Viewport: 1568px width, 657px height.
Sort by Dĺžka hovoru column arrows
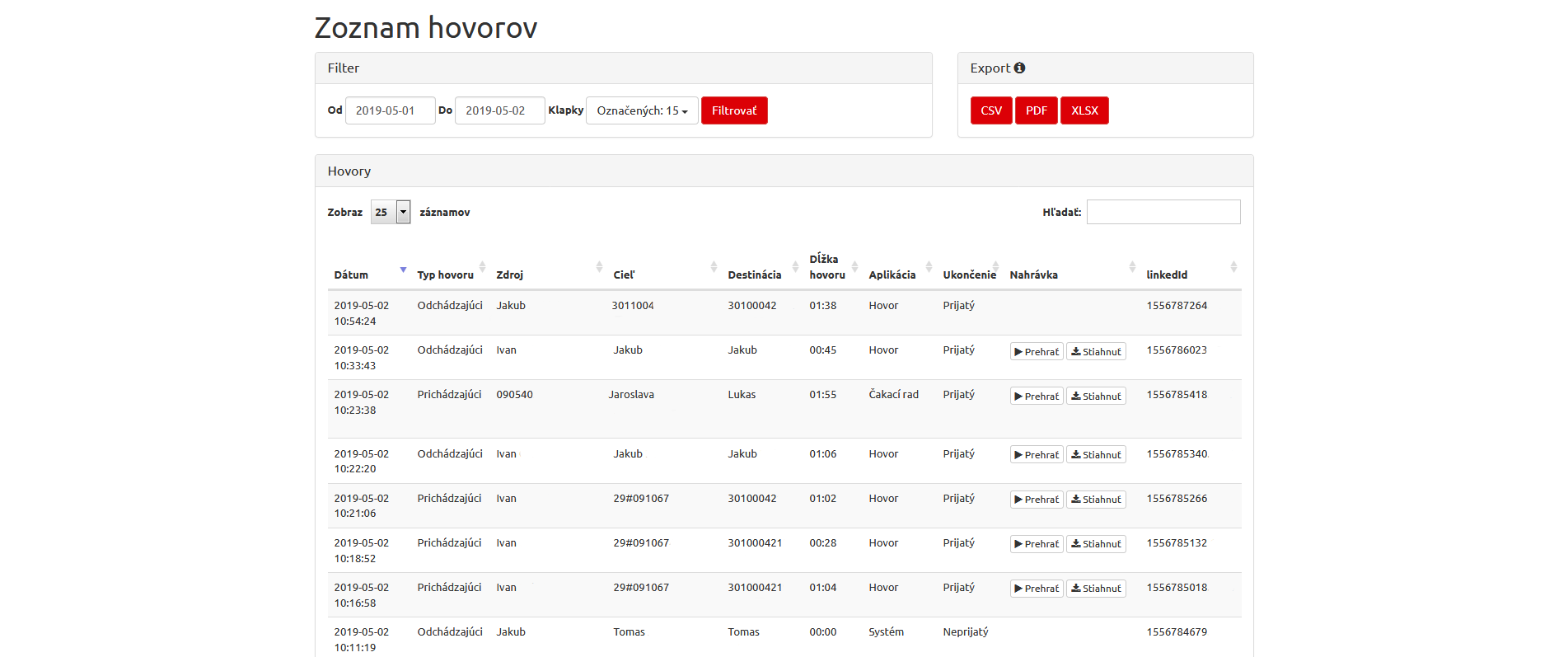pos(854,267)
